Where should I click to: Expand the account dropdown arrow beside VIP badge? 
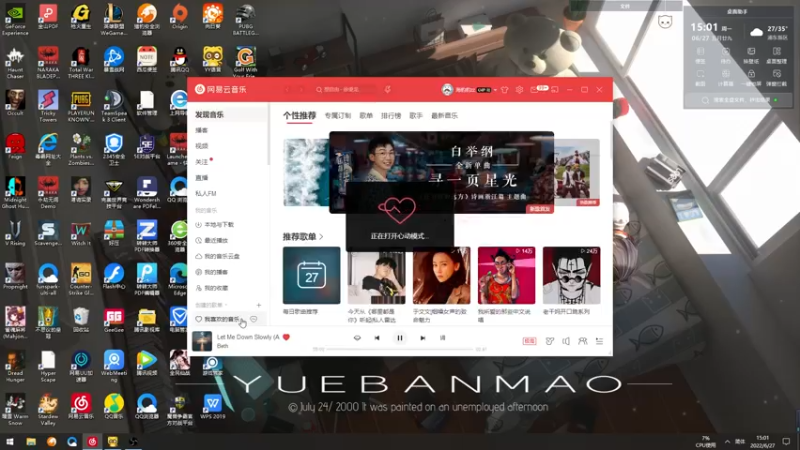495,90
